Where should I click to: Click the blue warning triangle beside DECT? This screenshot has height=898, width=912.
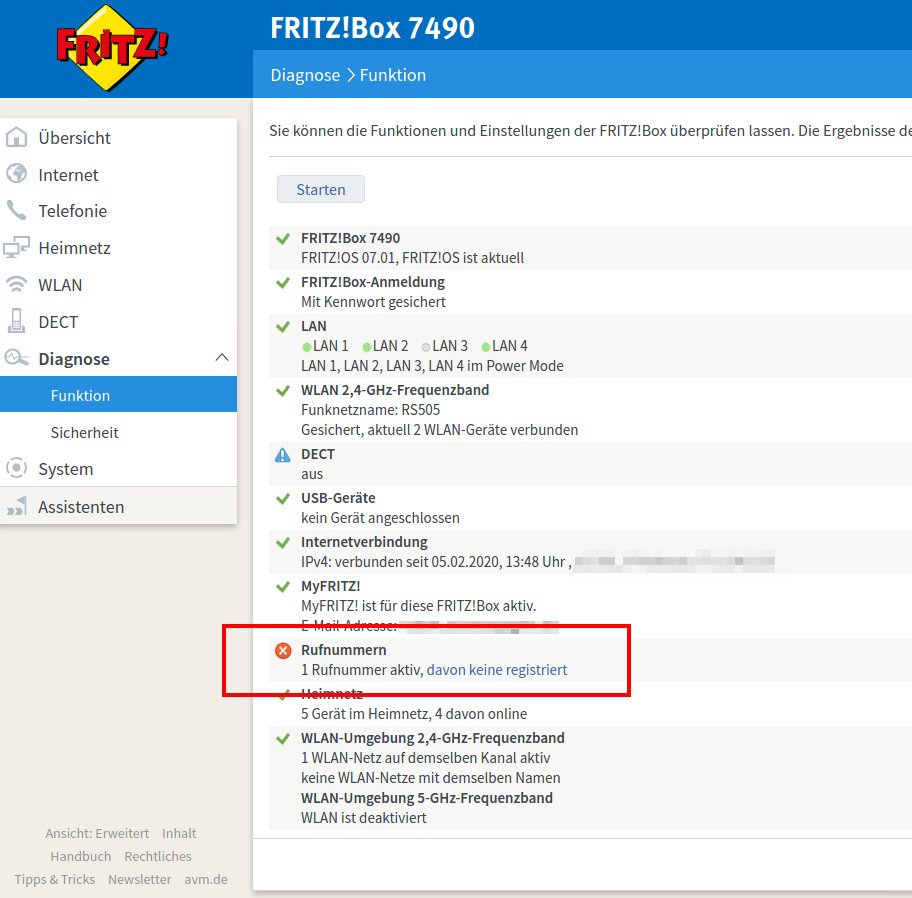click(283, 455)
